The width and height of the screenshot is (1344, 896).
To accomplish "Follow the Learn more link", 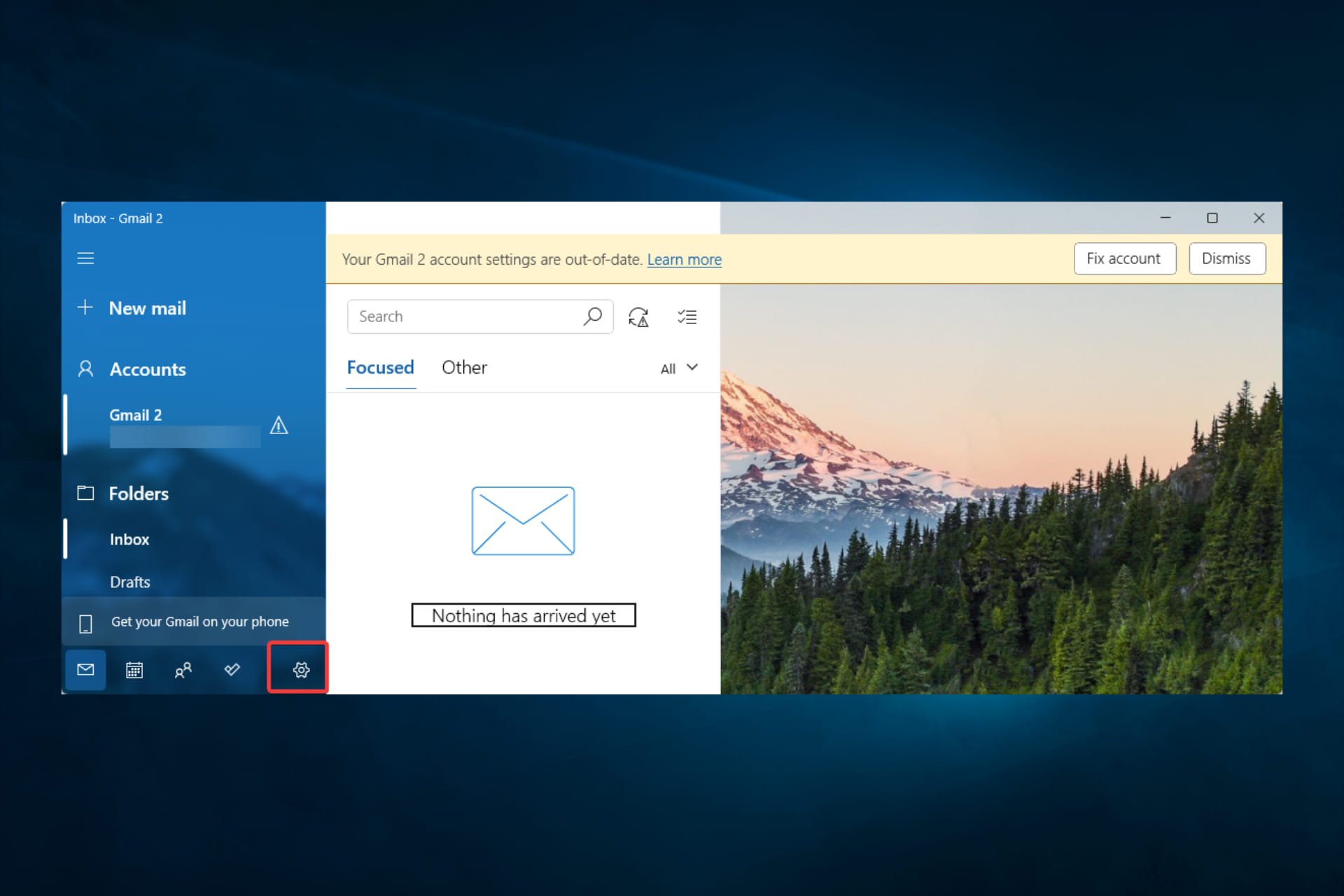I will 684,260.
